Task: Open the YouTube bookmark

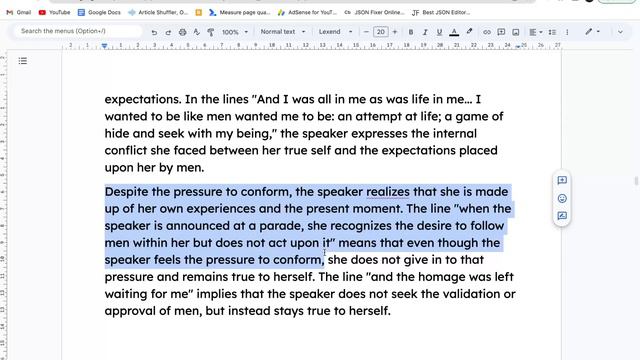Action: [x=54, y=12]
